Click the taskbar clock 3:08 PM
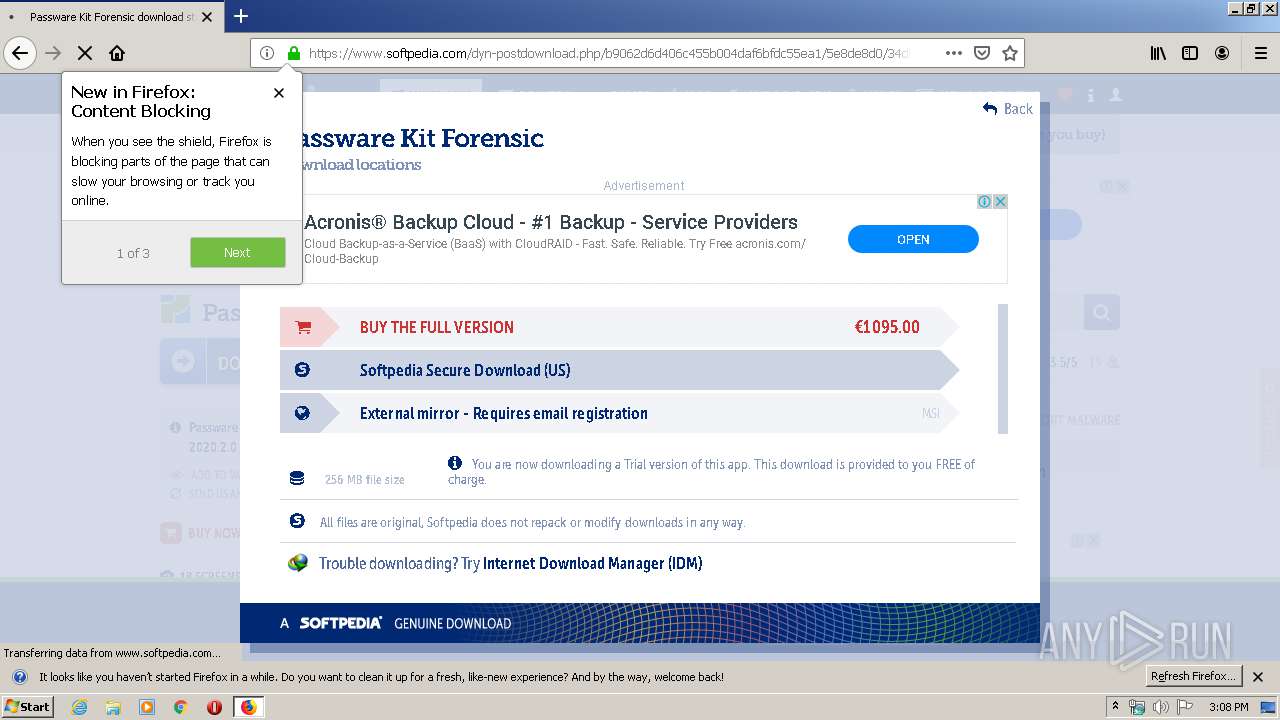The height and width of the screenshot is (720, 1280). (x=1229, y=707)
